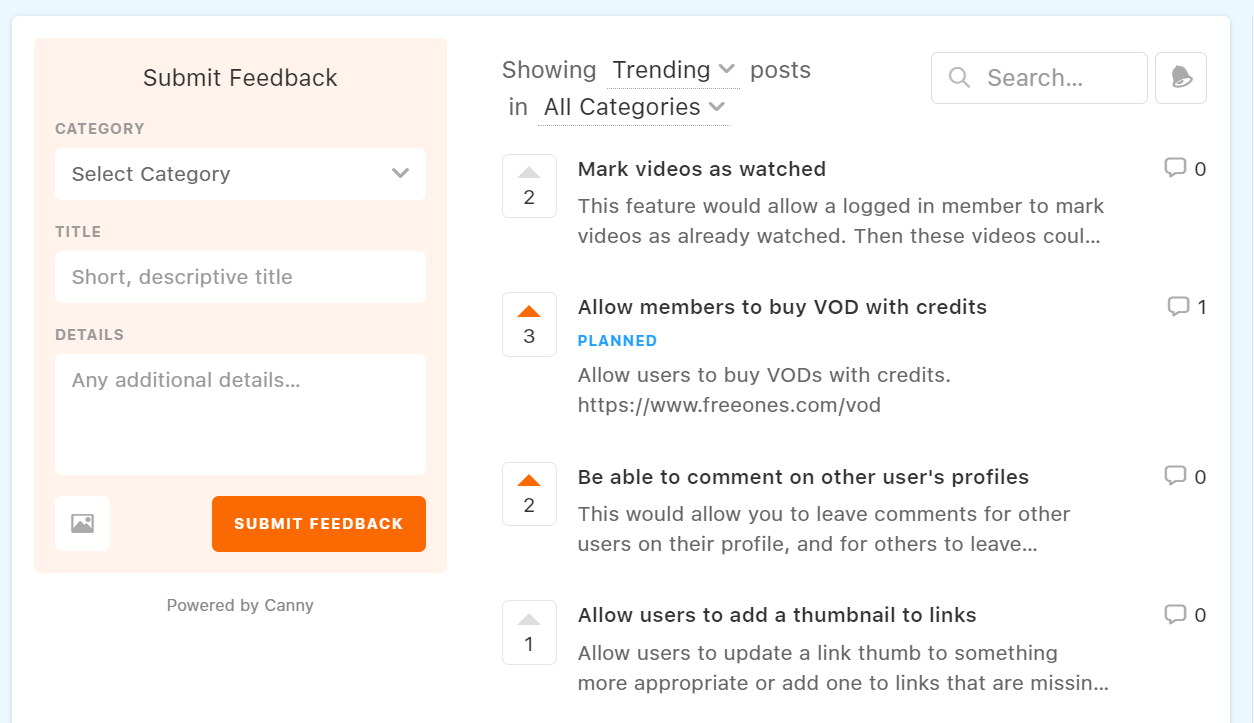Screen dimensions: 1254x723
Task: Click comment icon for profile comments post
Action: 1185,477
